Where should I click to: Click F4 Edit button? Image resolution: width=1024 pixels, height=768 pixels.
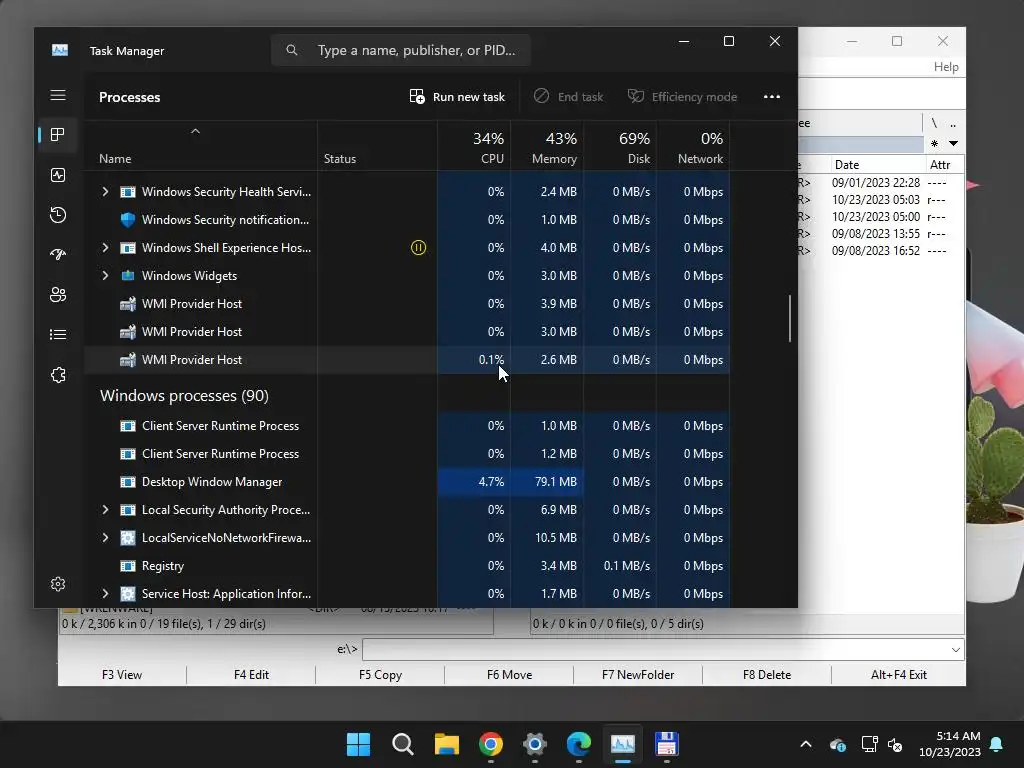point(251,675)
